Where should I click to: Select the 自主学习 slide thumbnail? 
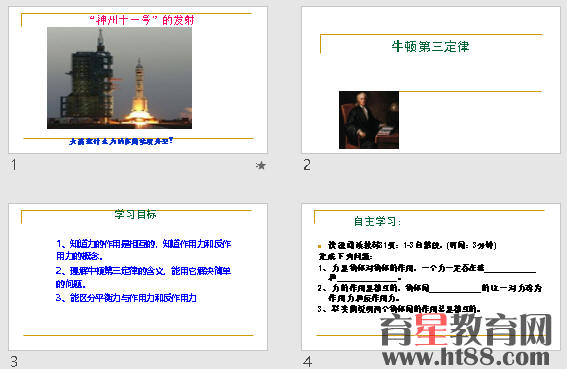[431, 277]
